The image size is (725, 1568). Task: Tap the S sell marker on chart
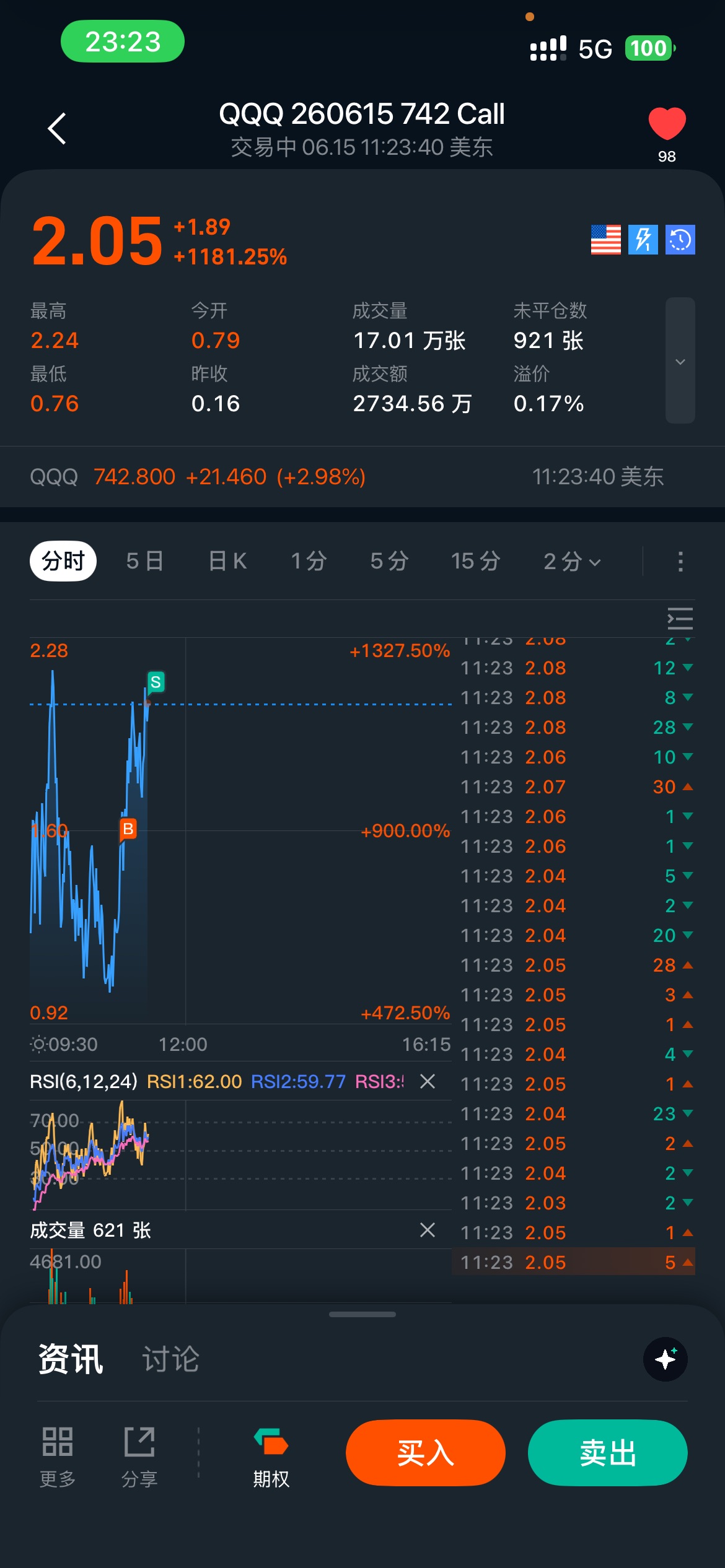pos(156,682)
